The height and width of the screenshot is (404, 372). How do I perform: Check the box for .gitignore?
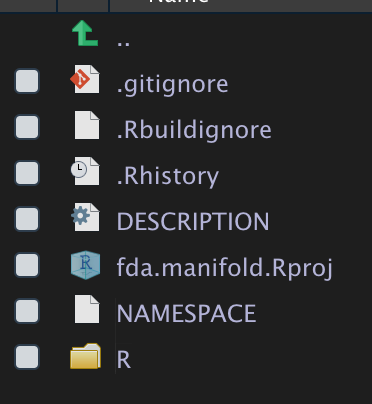click(27, 81)
